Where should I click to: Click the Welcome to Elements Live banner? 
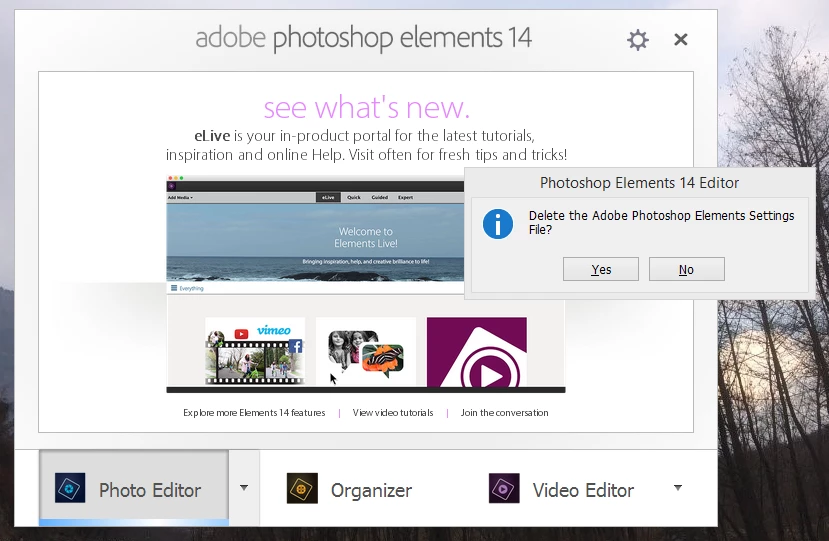[315, 242]
